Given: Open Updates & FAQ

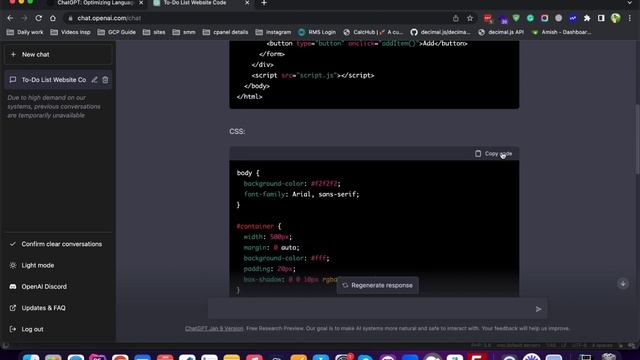Looking at the screenshot, I should coord(58,308).
